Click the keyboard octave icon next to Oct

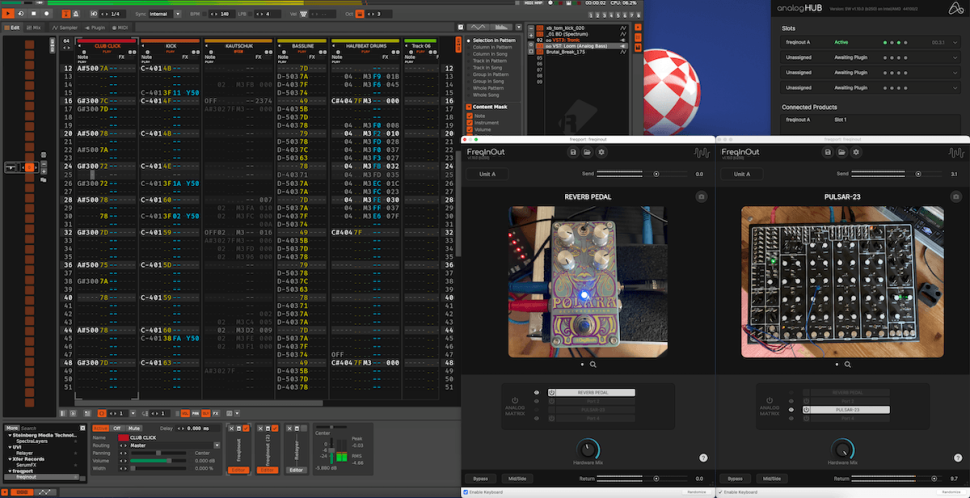359,14
